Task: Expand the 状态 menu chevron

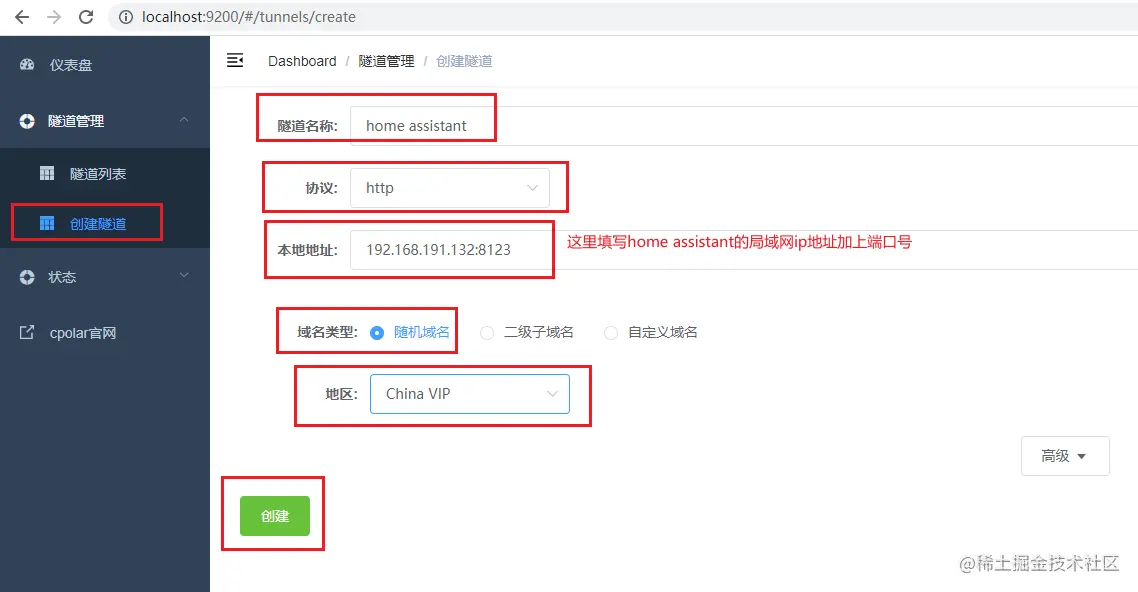Action: tap(184, 276)
